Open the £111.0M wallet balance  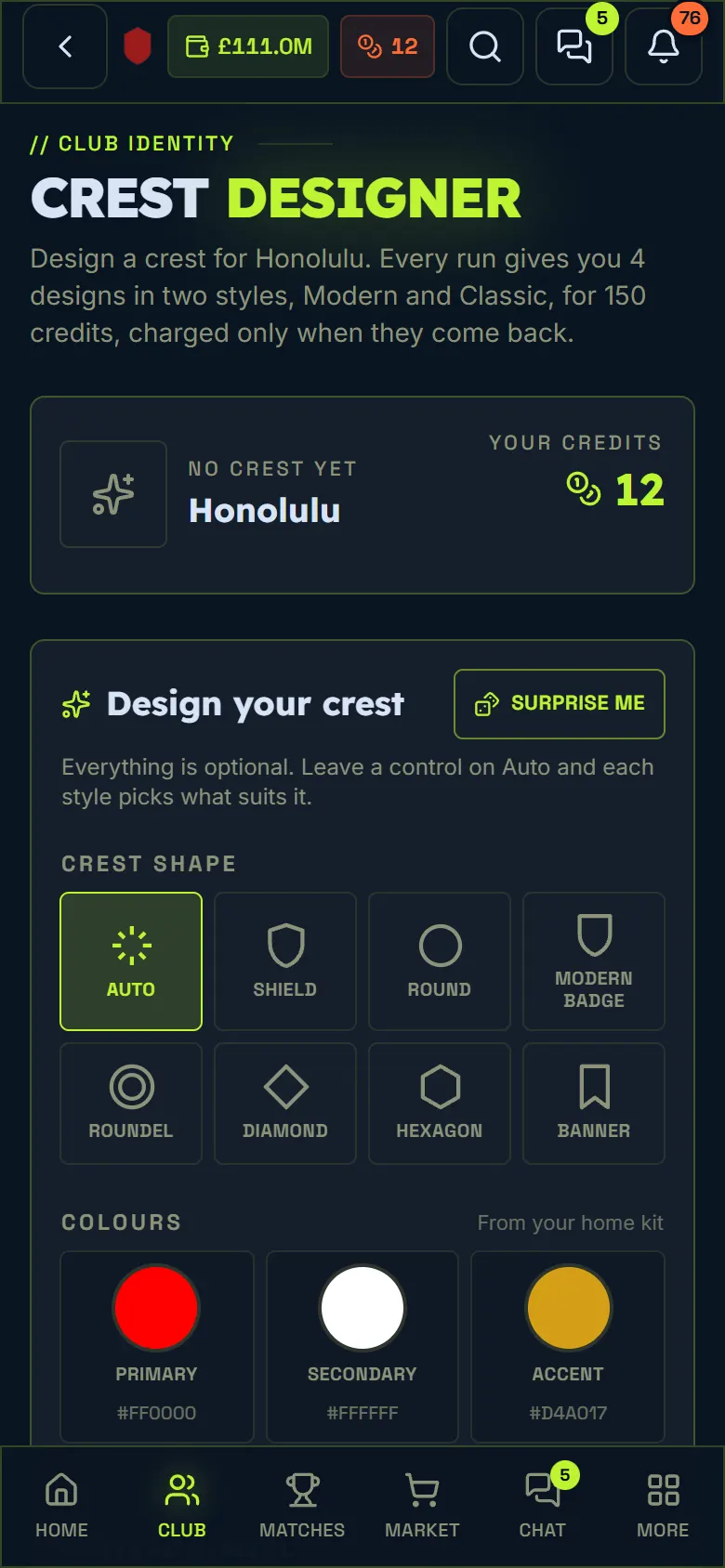tap(248, 46)
